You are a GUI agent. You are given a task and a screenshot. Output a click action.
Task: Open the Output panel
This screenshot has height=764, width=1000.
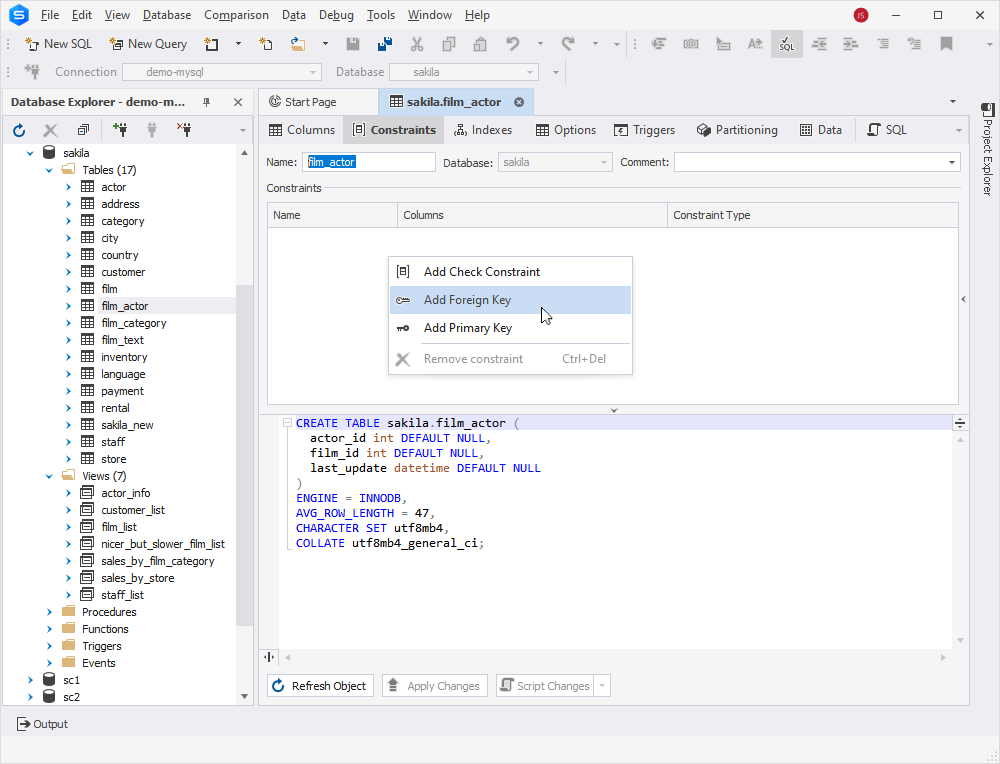coord(42,724)
